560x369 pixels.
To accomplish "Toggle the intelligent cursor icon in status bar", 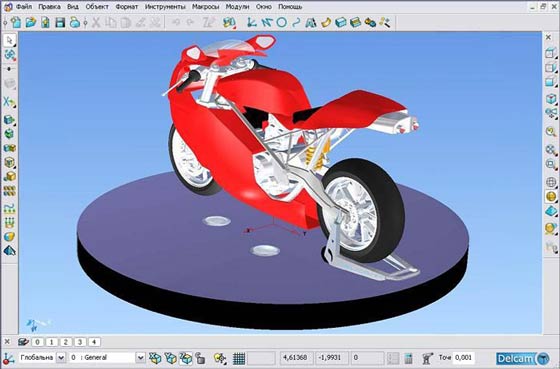I will coord(220,358).
